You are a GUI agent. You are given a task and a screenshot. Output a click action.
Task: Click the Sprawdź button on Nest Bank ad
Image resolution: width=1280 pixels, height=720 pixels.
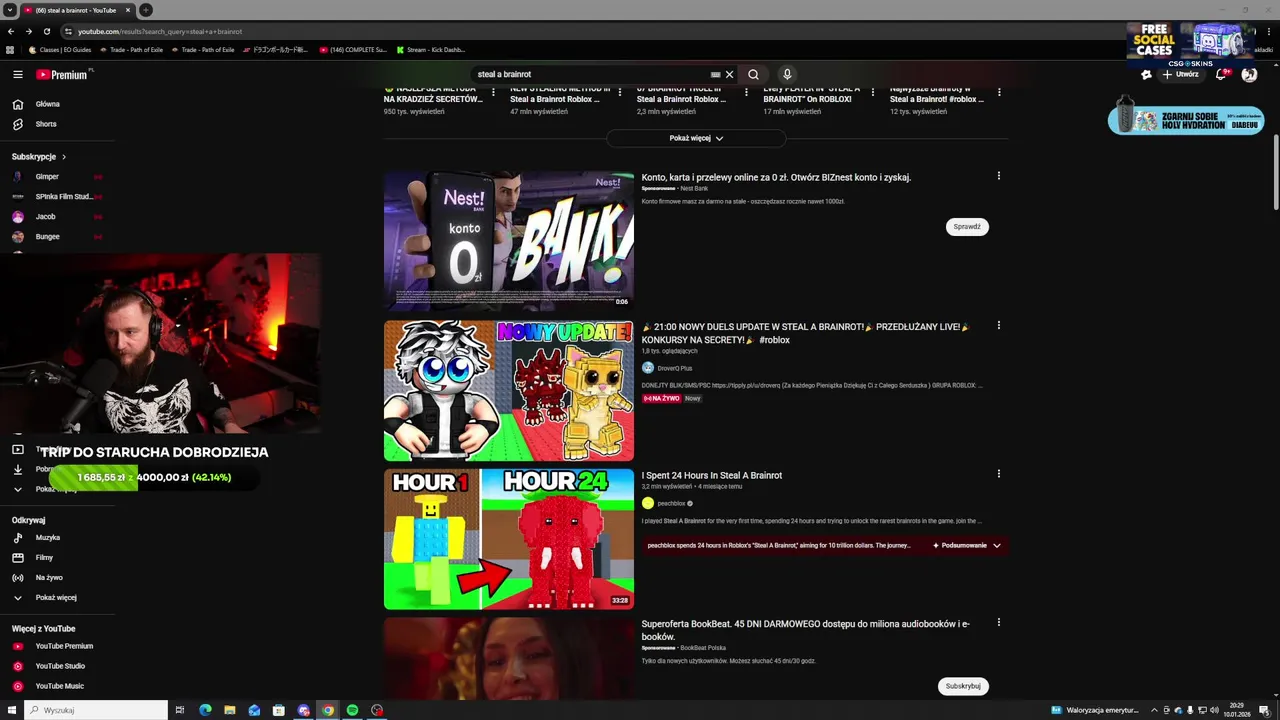pos(967,227)
